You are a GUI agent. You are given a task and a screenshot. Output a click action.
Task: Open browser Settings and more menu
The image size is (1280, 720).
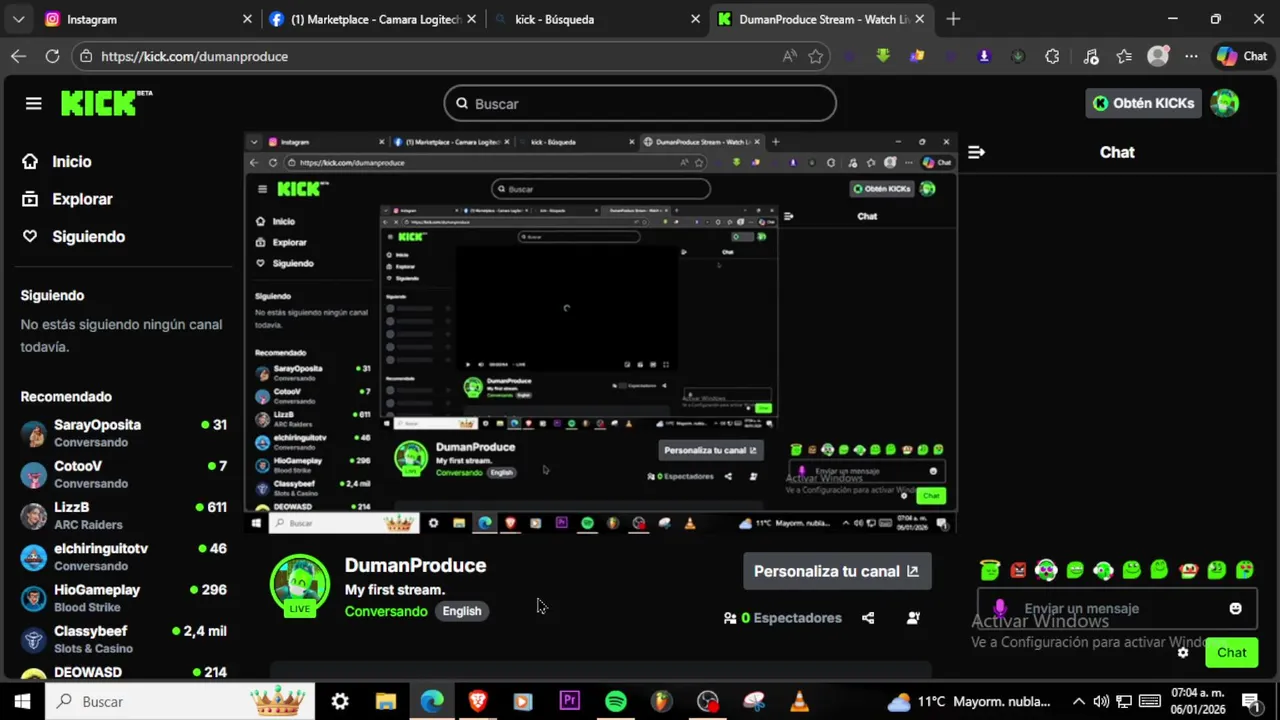(x=1191, y=56)
